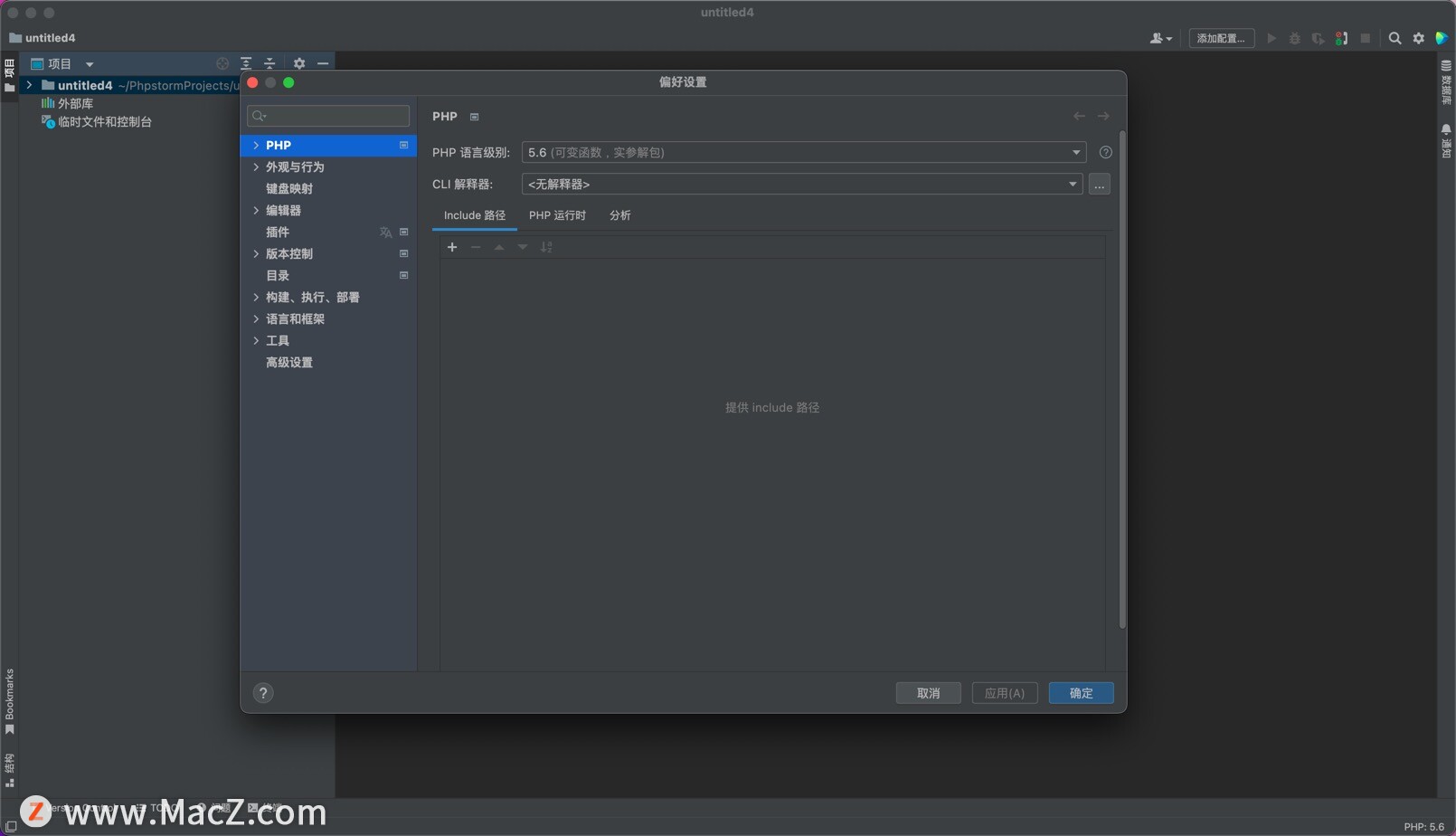Screen dimensions: 1456x836
Task: Click the move down arrow in include paths
Action: [523, 247]
